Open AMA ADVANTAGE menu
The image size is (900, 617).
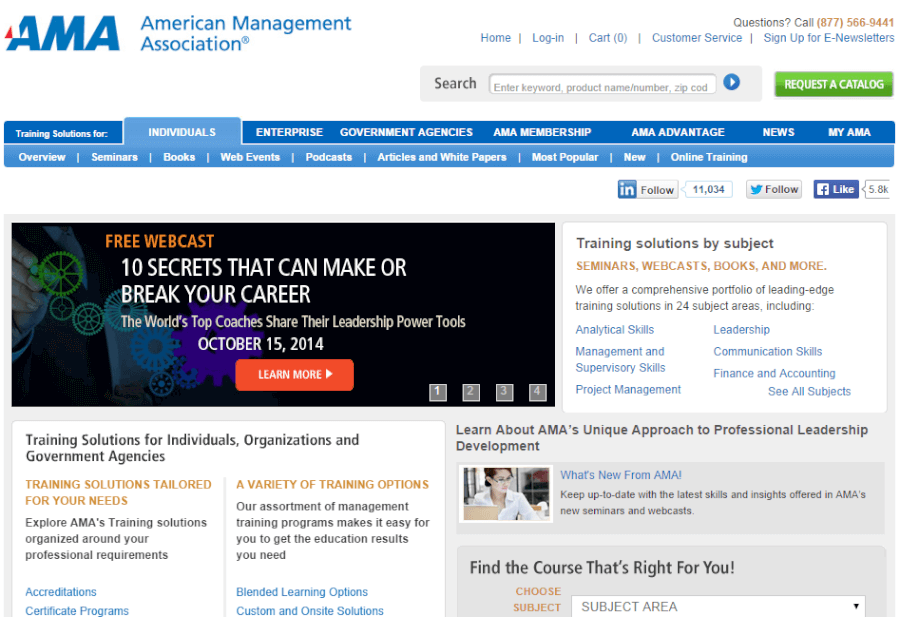click(x=678, y=132)
